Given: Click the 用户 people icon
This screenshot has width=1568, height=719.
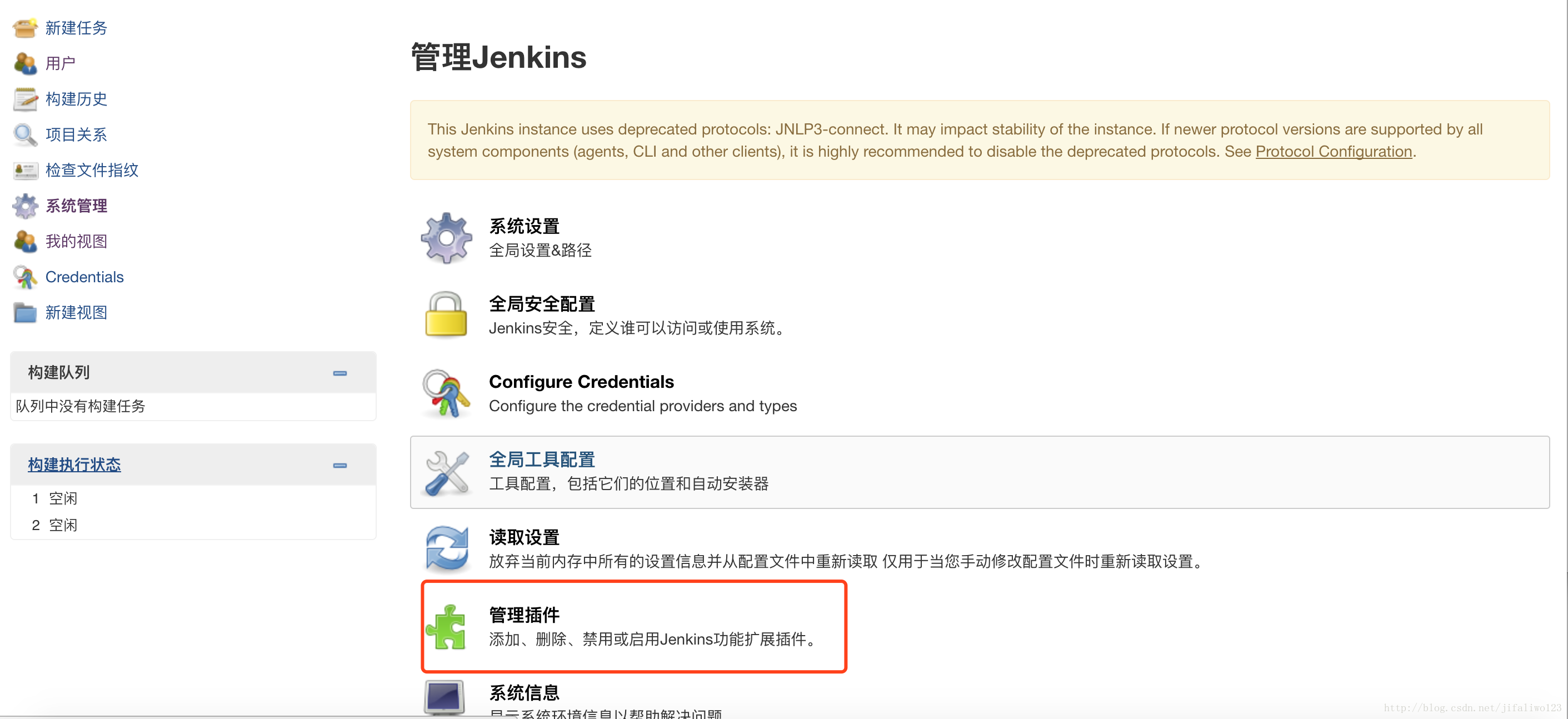Looking at the screenshot, I should click(x=25, y=63).
